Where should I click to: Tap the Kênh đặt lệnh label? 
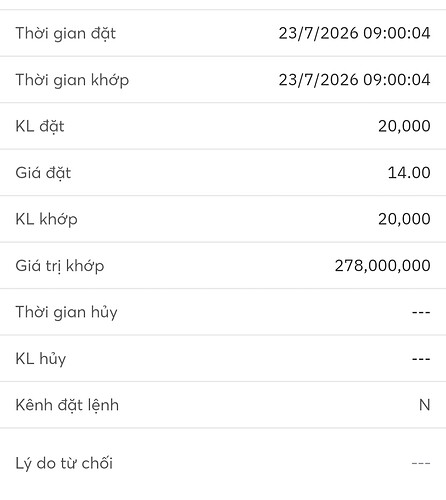click(x=67, y=405)
